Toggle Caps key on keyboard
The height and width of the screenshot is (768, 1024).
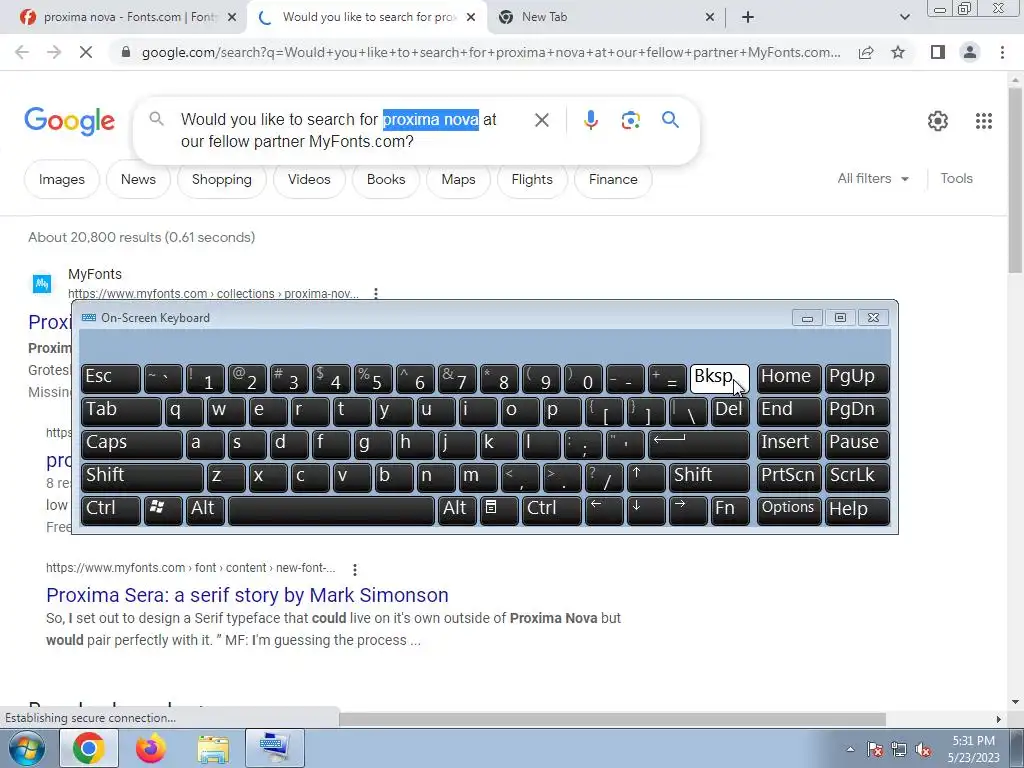131,444
